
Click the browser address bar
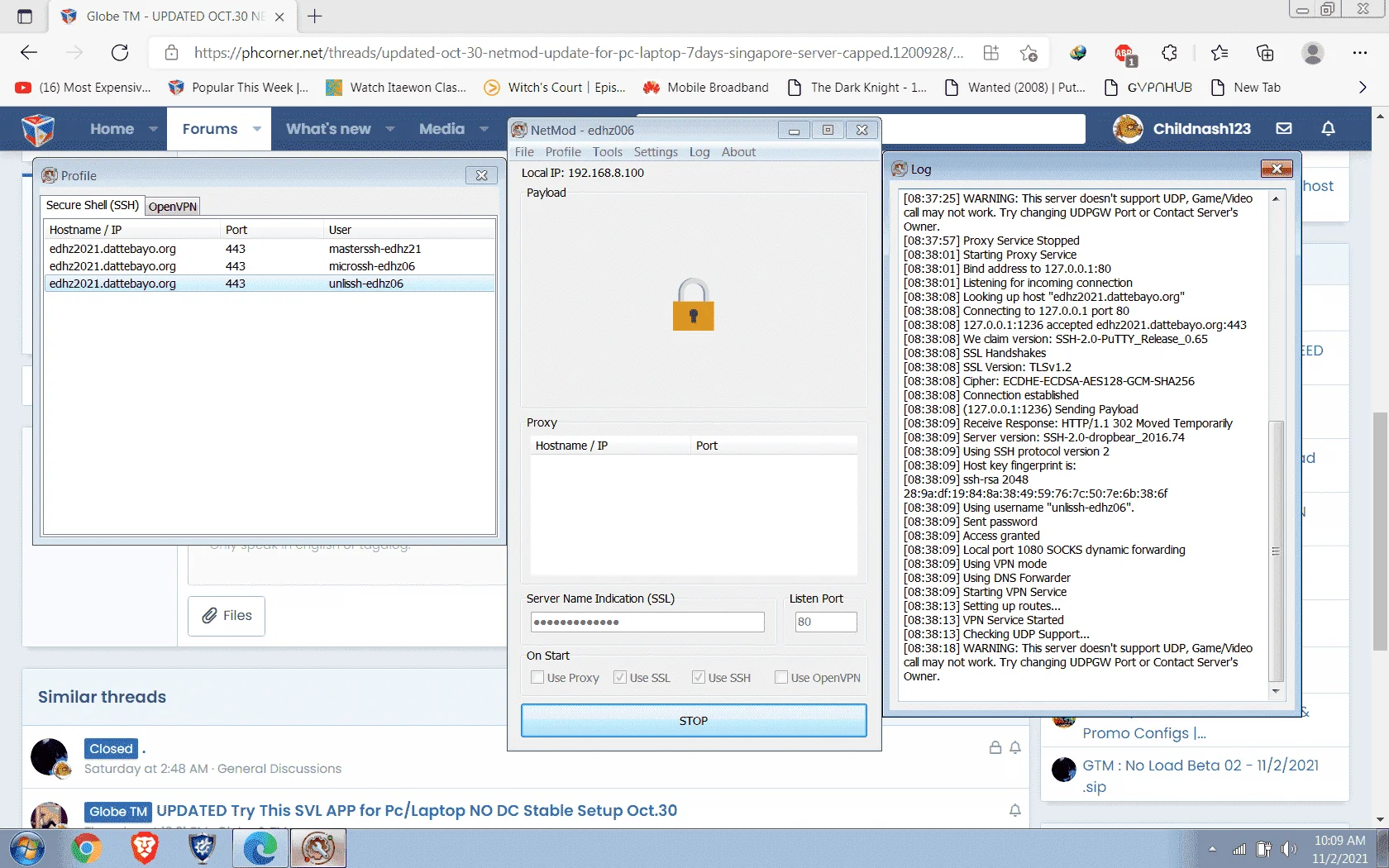click(578, 53)
